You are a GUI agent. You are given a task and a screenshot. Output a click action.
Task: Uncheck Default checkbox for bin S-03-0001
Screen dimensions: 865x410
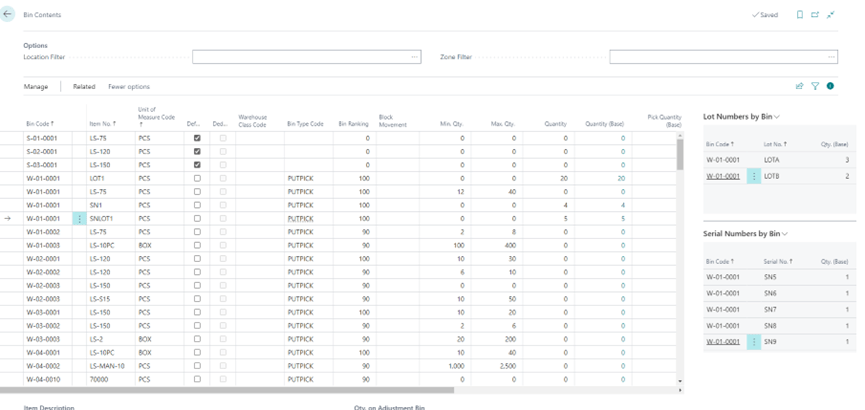tap(197, 165)
